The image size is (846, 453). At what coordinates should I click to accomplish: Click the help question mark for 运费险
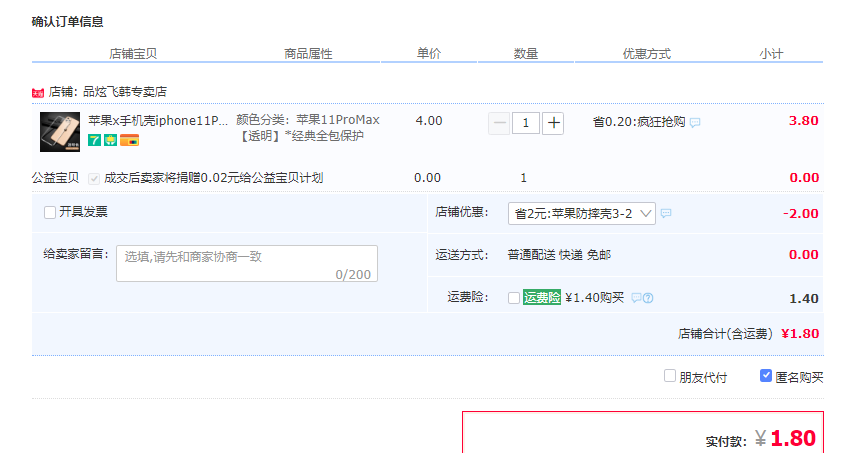point(648,298)
